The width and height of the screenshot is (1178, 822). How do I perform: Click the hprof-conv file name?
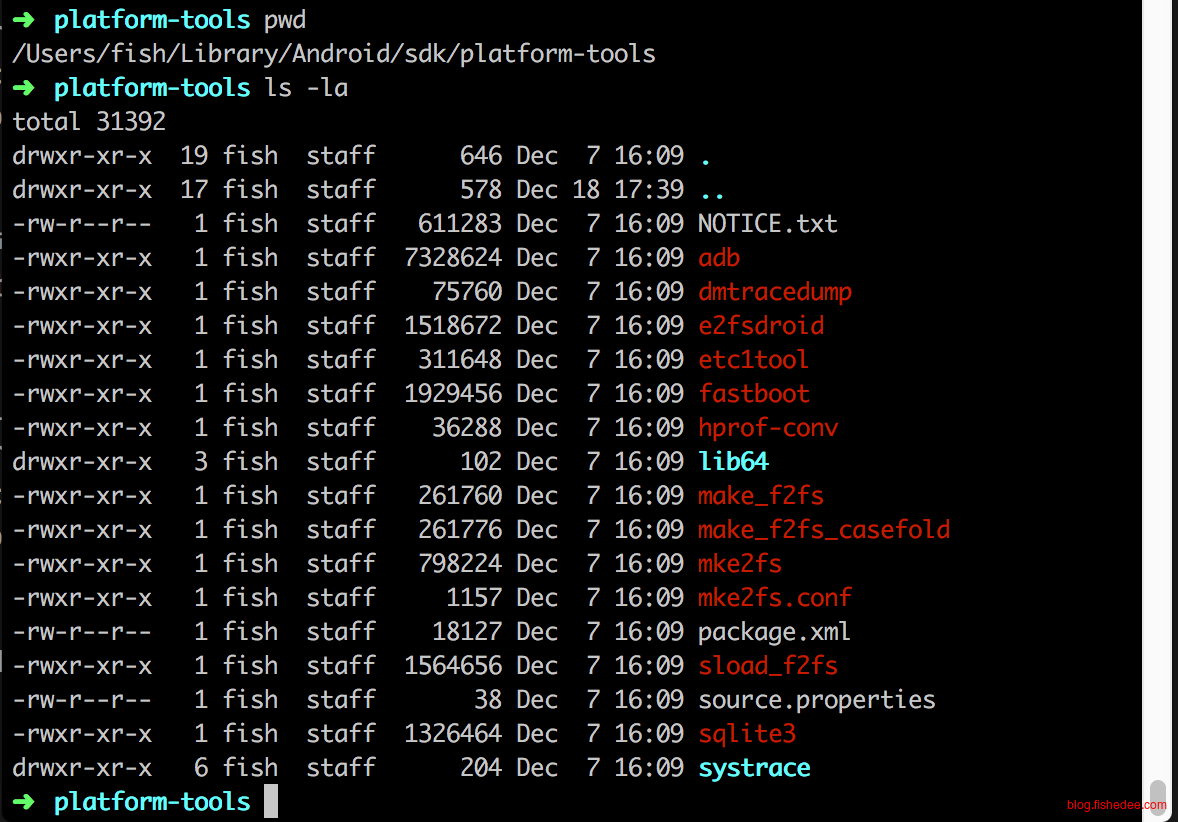click(x=768, y=428)
